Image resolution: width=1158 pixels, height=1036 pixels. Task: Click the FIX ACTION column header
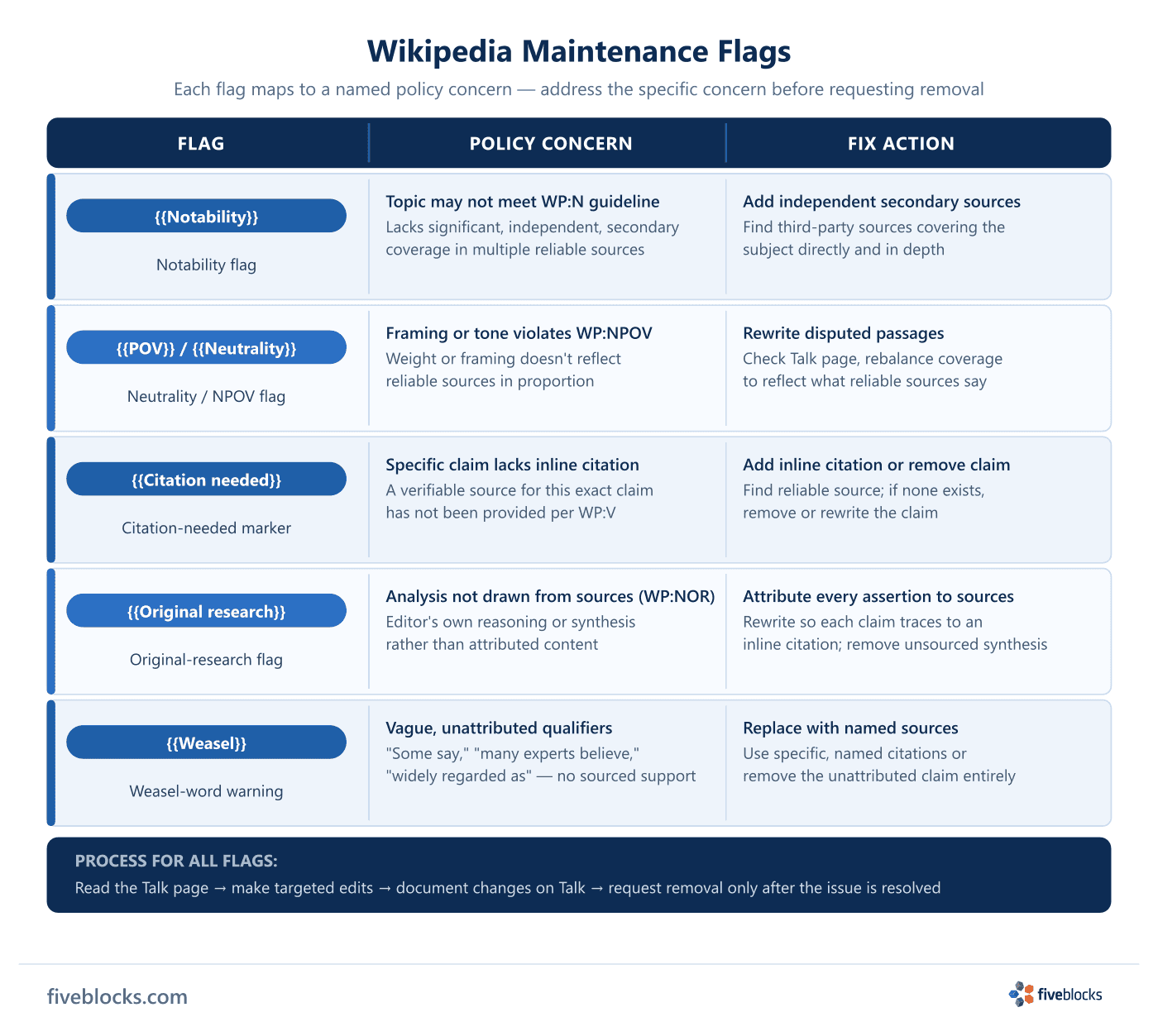[x=901, y=143]
